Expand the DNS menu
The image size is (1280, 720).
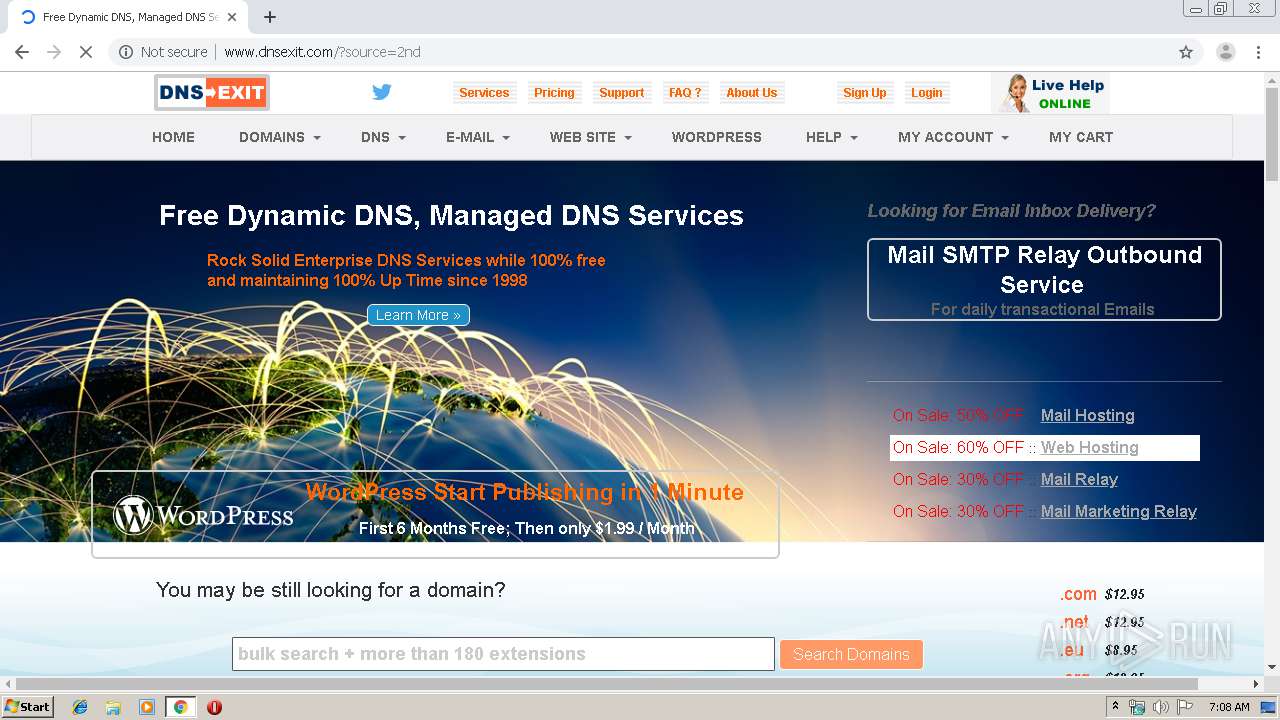[x=383, y=137]
